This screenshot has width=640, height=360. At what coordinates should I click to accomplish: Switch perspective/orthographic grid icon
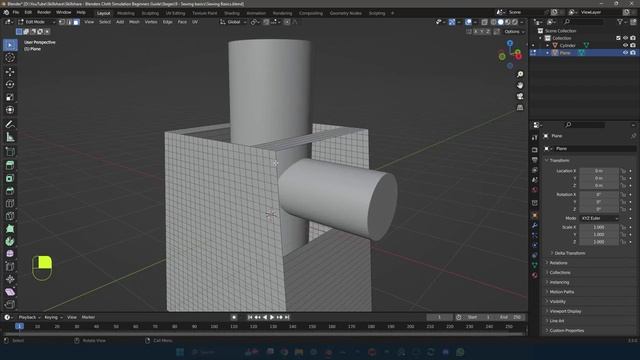tap(520, 107)
